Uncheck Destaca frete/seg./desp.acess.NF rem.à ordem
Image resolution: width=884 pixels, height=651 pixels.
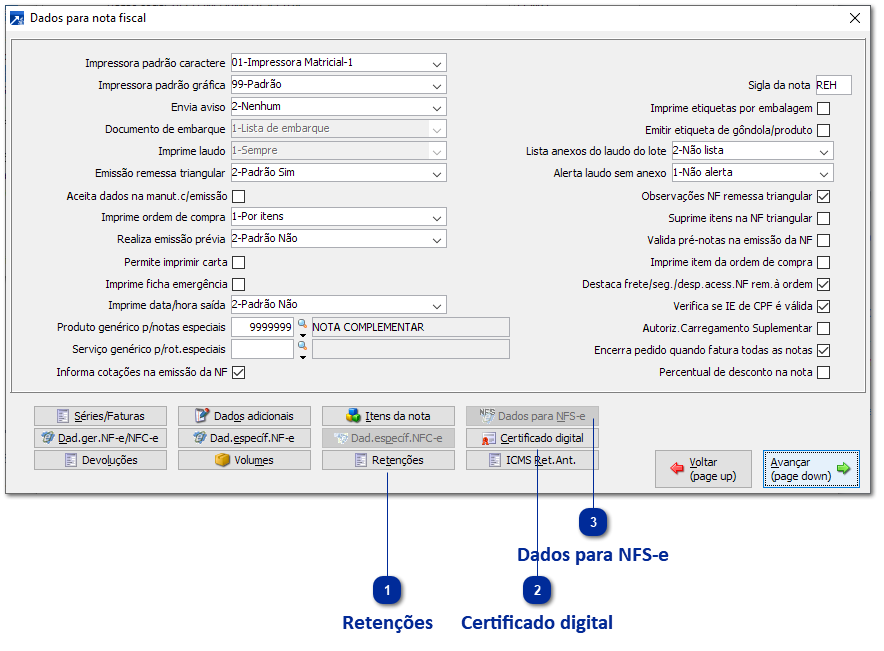point(823,284)
